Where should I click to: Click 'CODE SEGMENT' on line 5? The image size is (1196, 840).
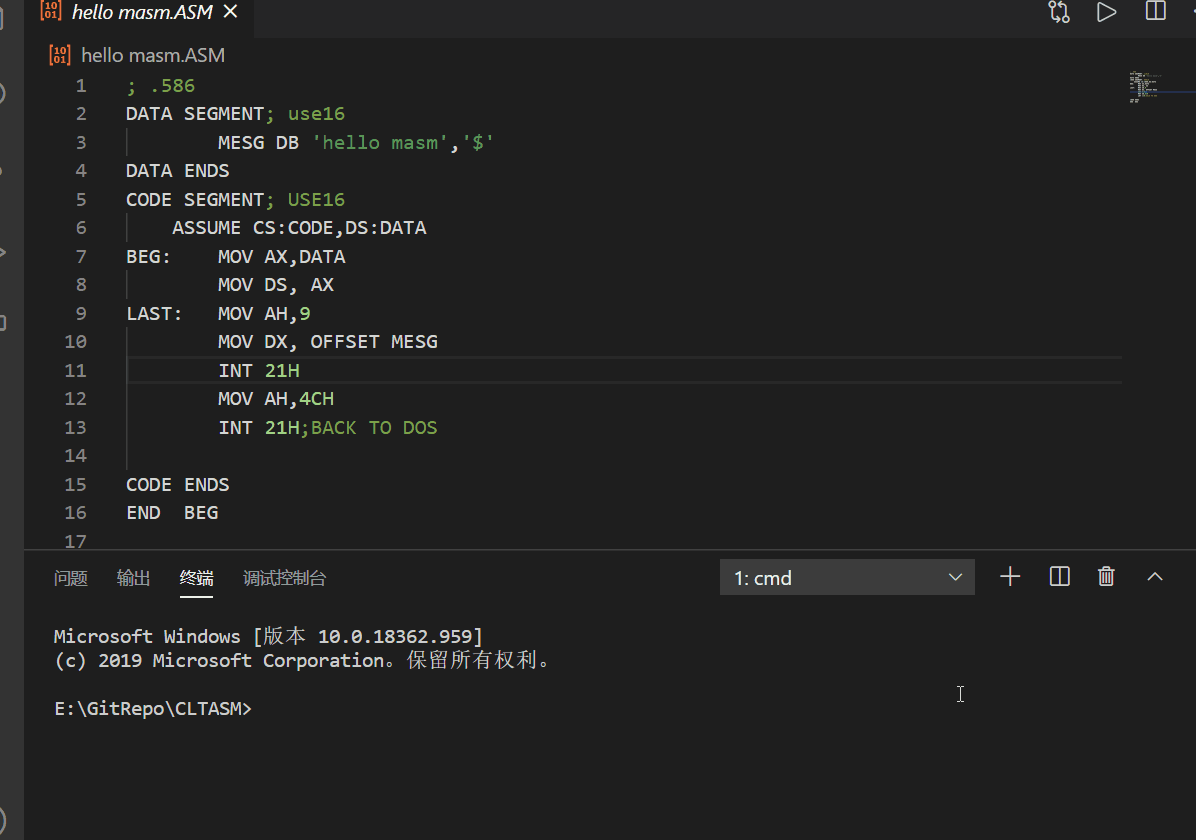click(x=195, y=200)
